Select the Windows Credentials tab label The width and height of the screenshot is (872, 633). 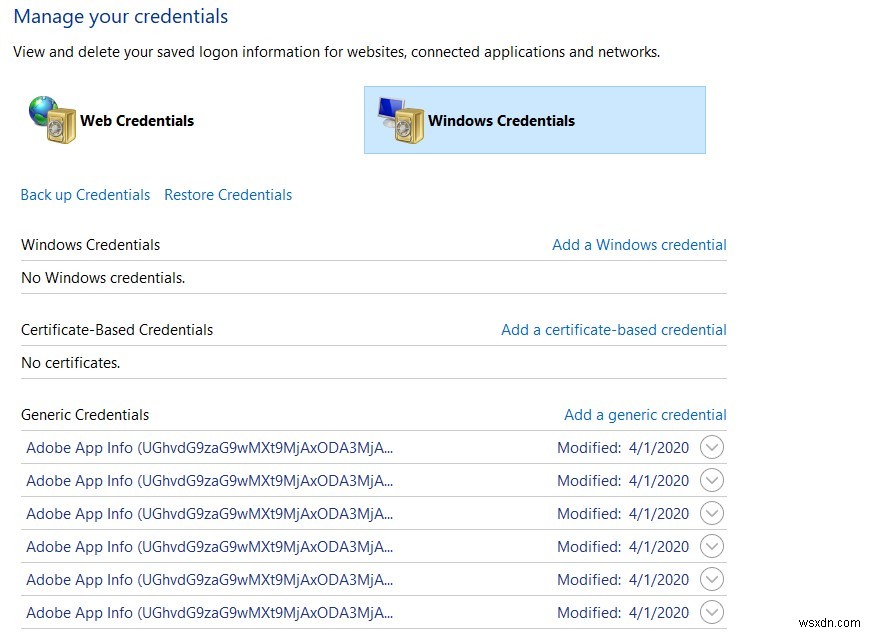tap(501, 121)
